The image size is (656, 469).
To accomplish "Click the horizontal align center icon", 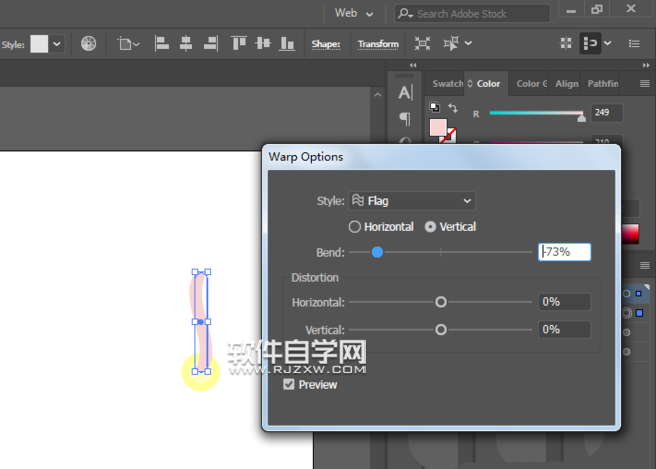I will tap(187, 44).
